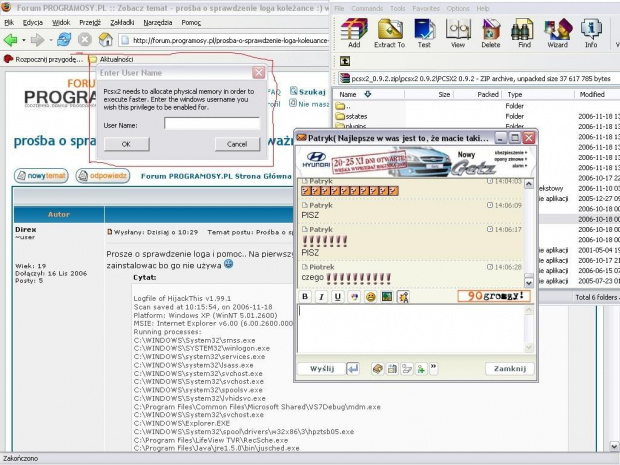Open WinRAR Commands menu

(x=367, y=8)
